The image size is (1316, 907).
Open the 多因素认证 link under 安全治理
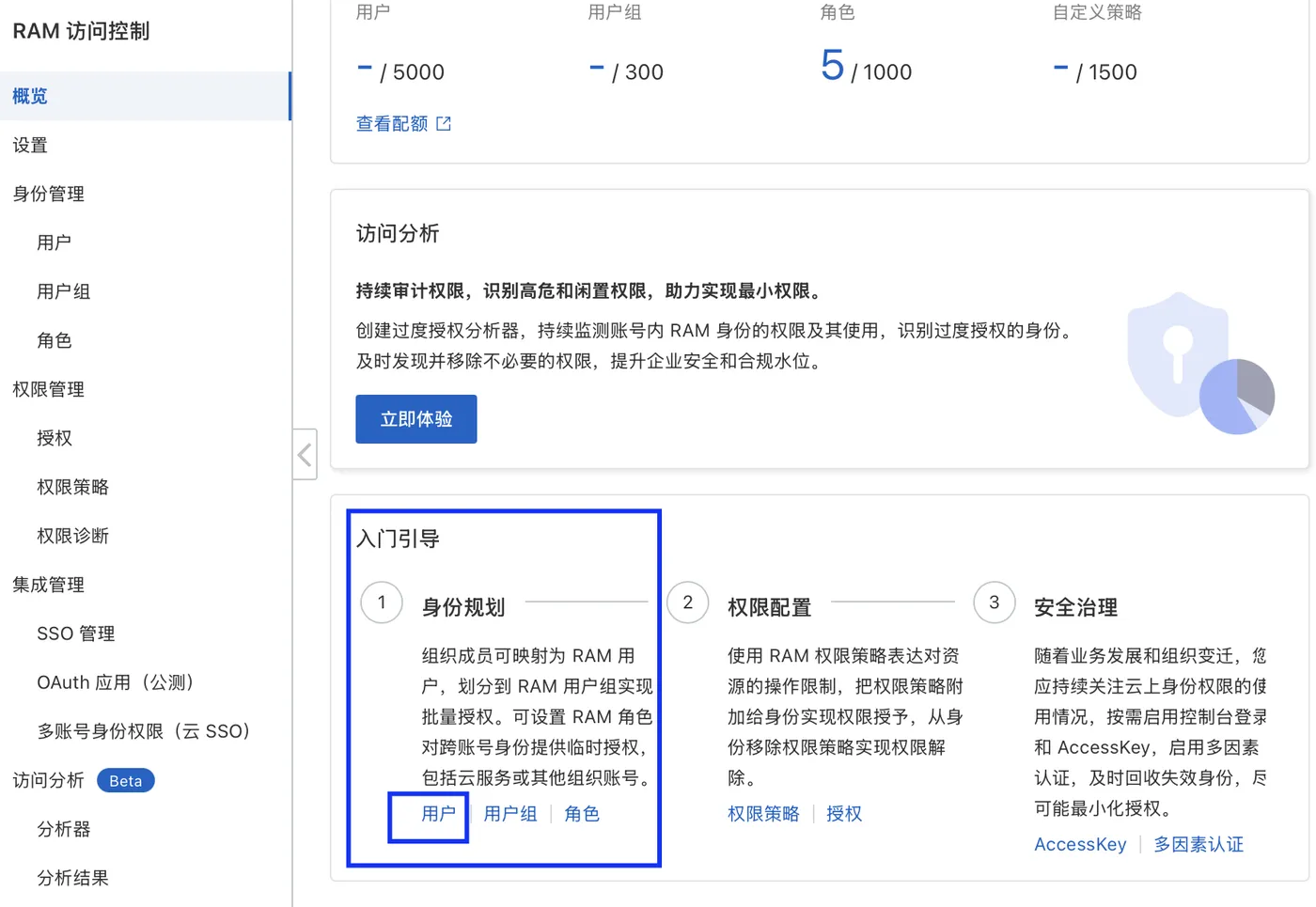coord(1198,844)
